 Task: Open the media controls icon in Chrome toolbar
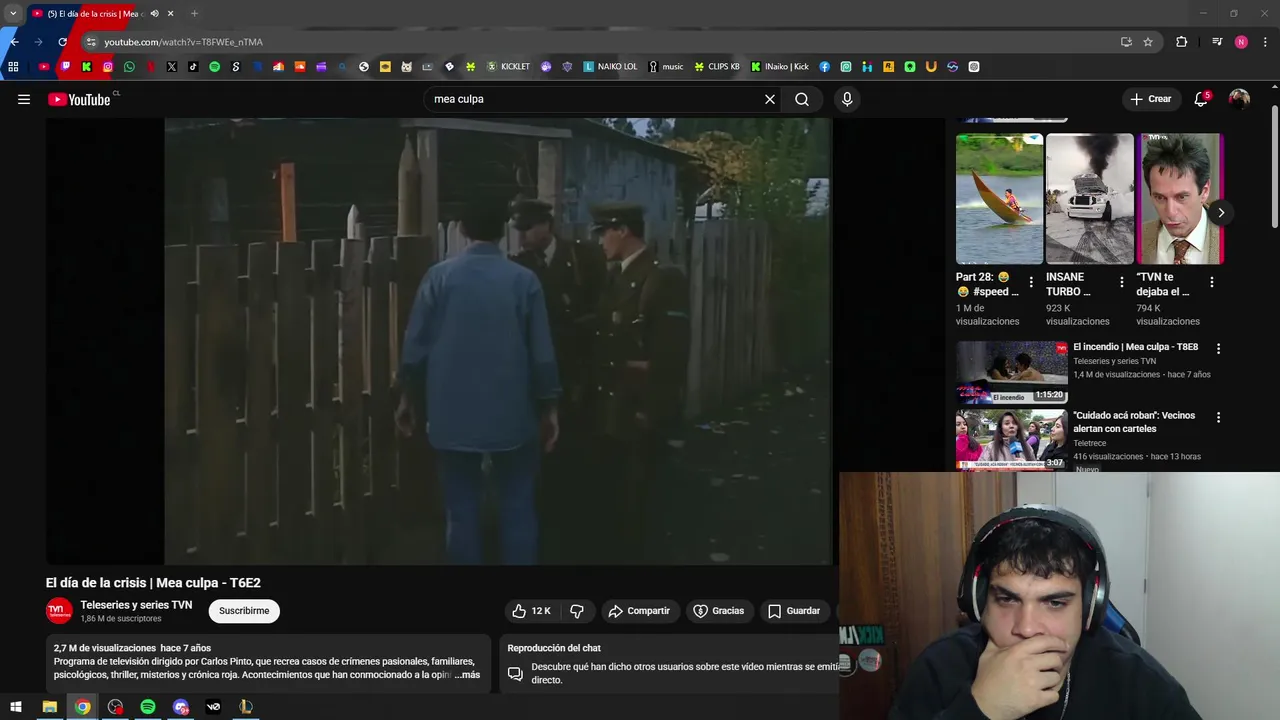(x=1217, y=42)
